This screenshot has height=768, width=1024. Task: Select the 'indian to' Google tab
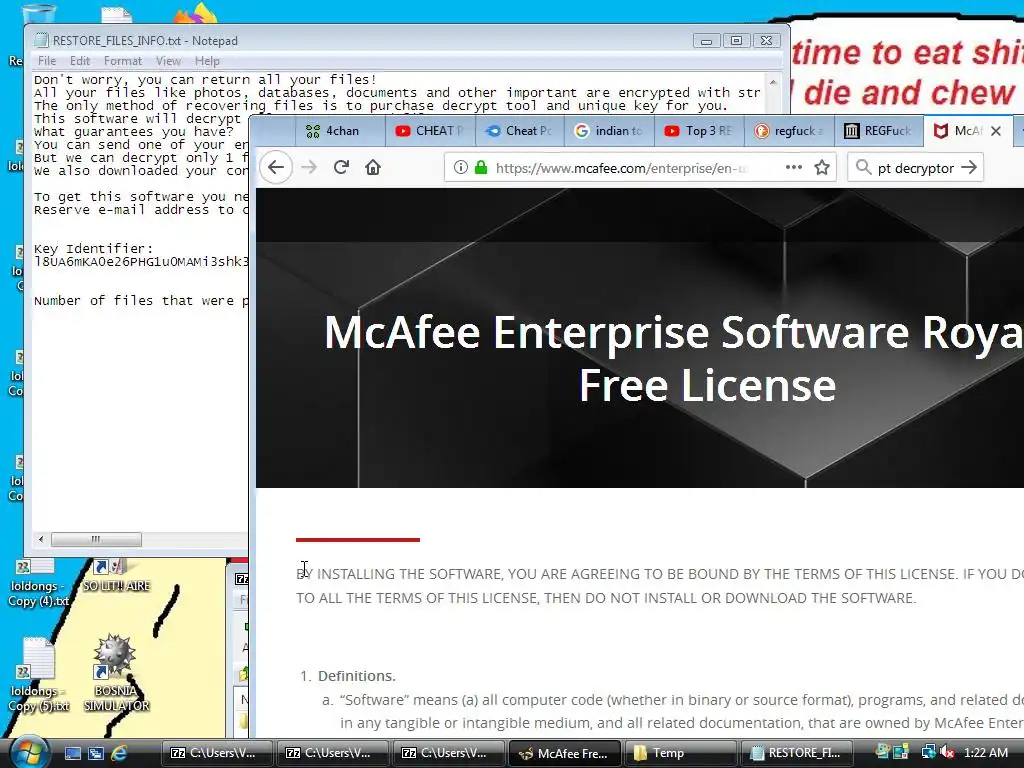tap(609, 131)
